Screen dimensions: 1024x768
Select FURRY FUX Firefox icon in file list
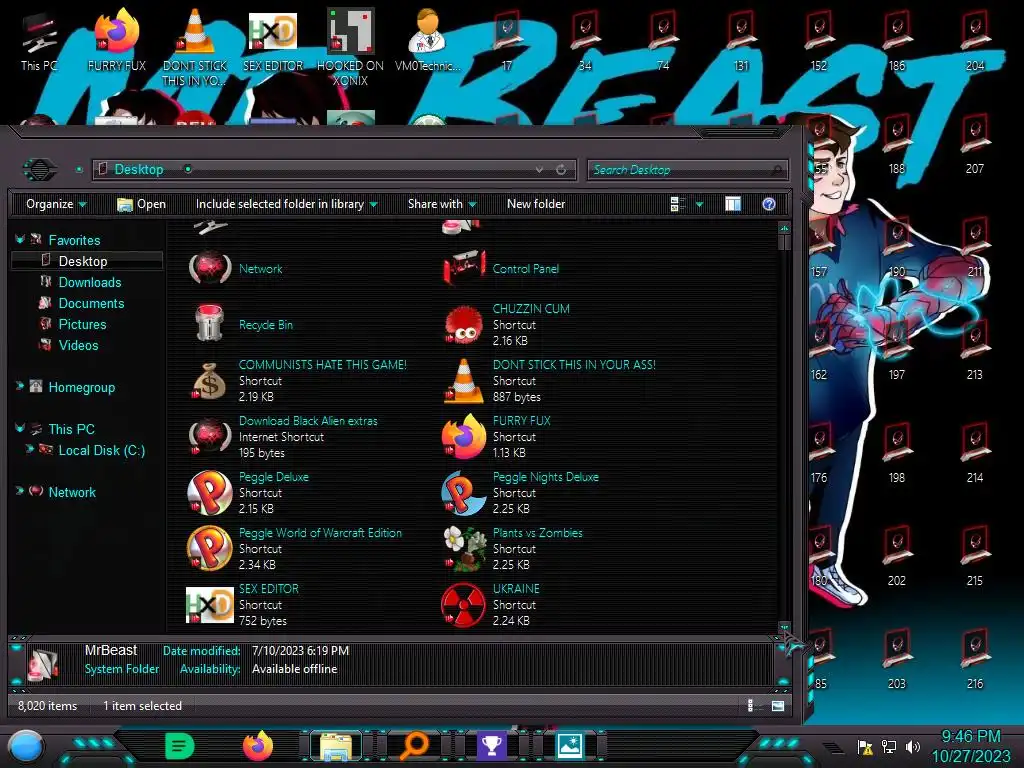(x=464, y=436)
